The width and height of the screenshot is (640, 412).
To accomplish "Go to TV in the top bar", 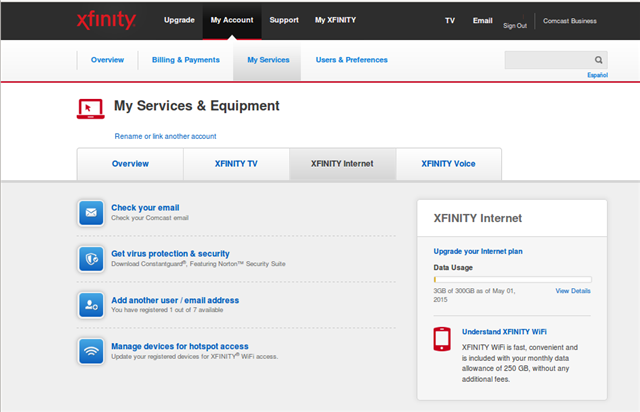I will 450,20.
